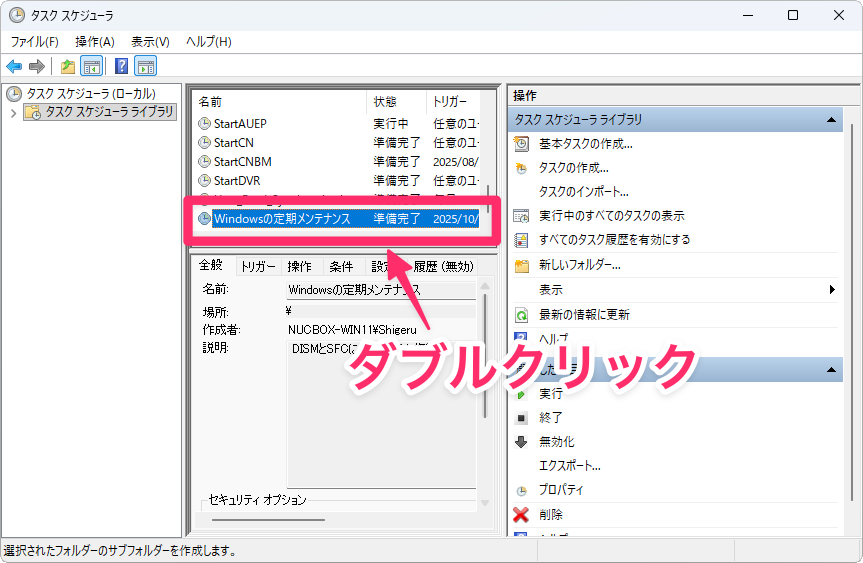This screenshot has height=563, width=863.
Task: Click the back arrow in the toolbar
Action: pos(14,66)
